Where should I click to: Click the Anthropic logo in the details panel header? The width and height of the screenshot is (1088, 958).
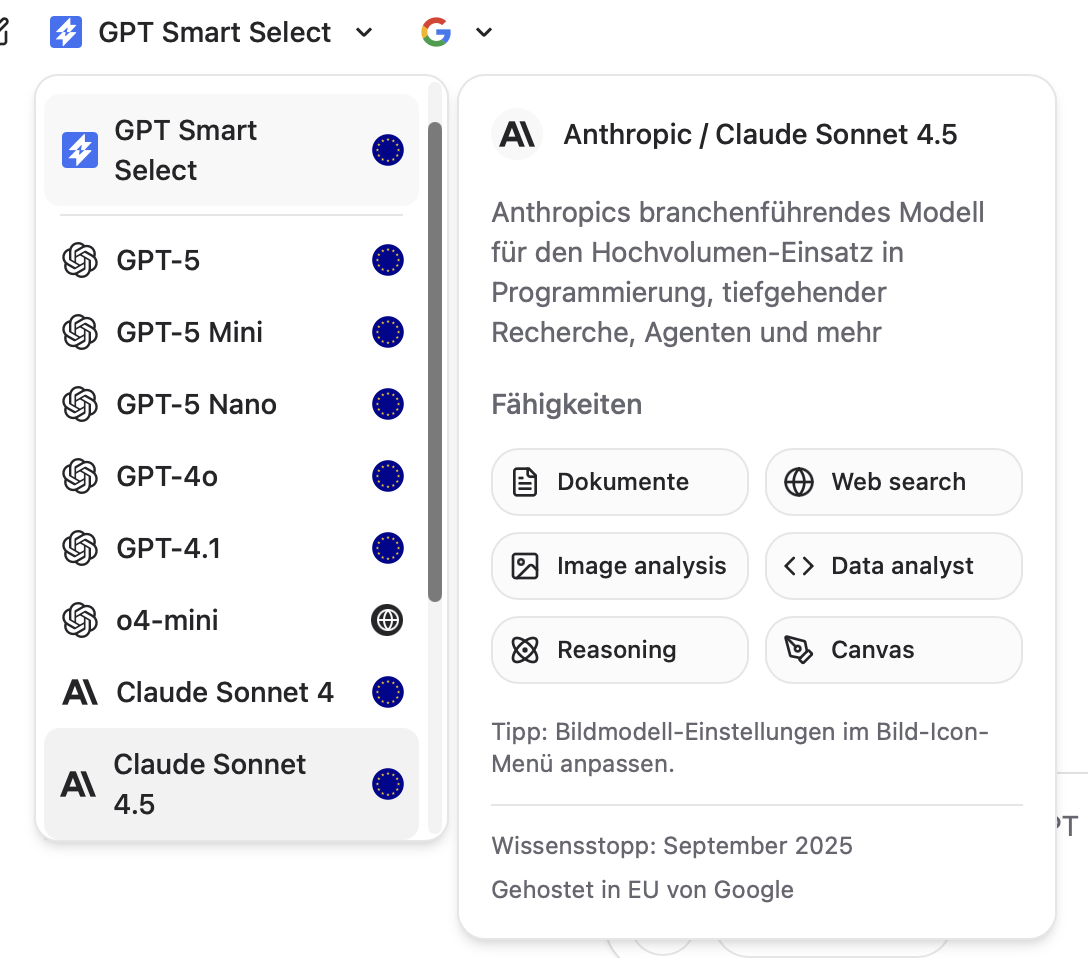point(517,134)
